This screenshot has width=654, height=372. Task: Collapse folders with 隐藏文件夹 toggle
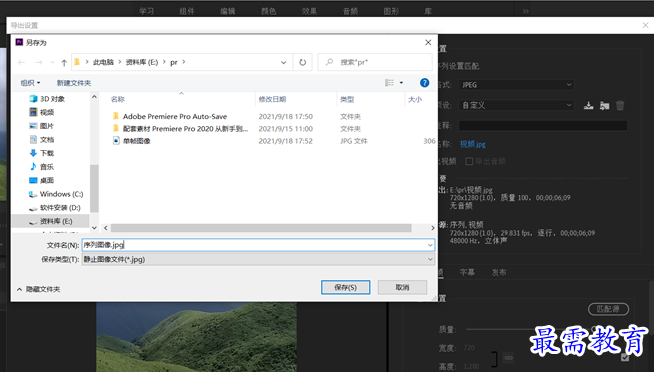click(38, 289)
